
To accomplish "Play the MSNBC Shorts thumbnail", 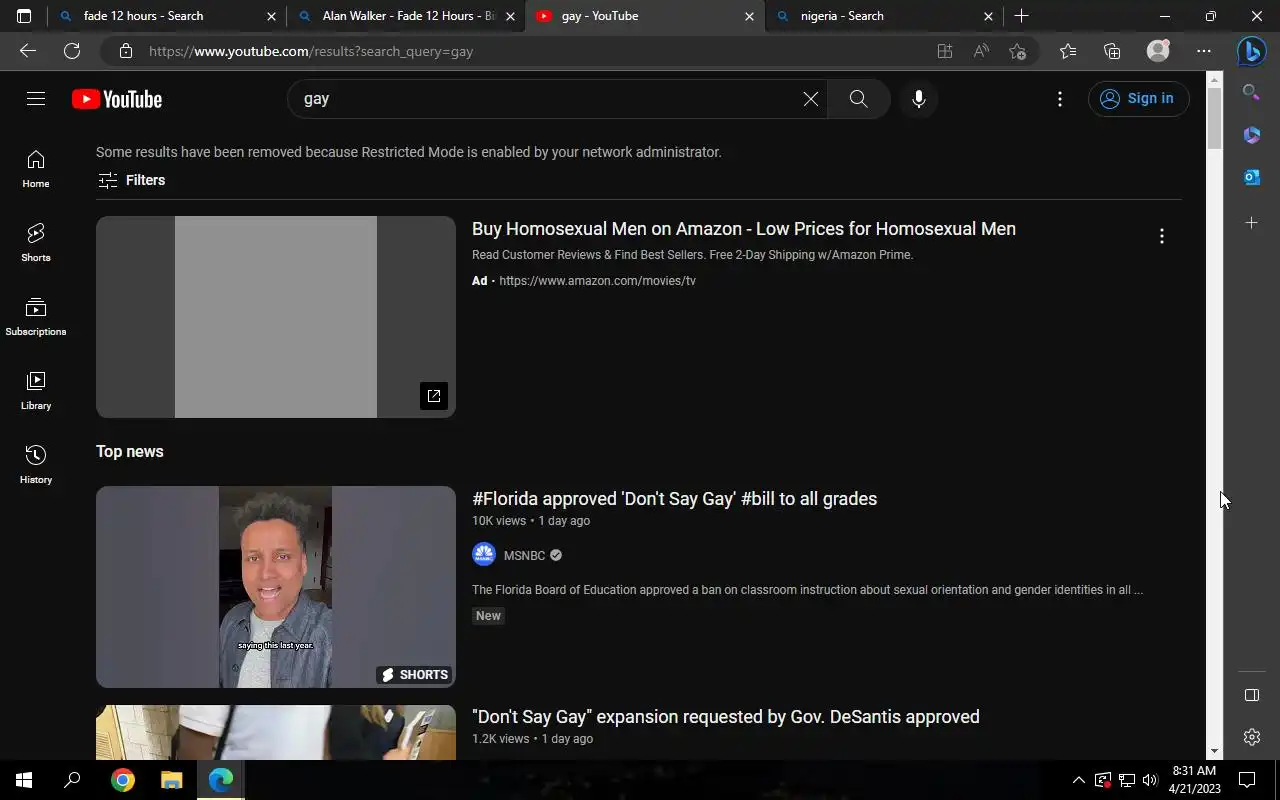I will coord(276,587).
